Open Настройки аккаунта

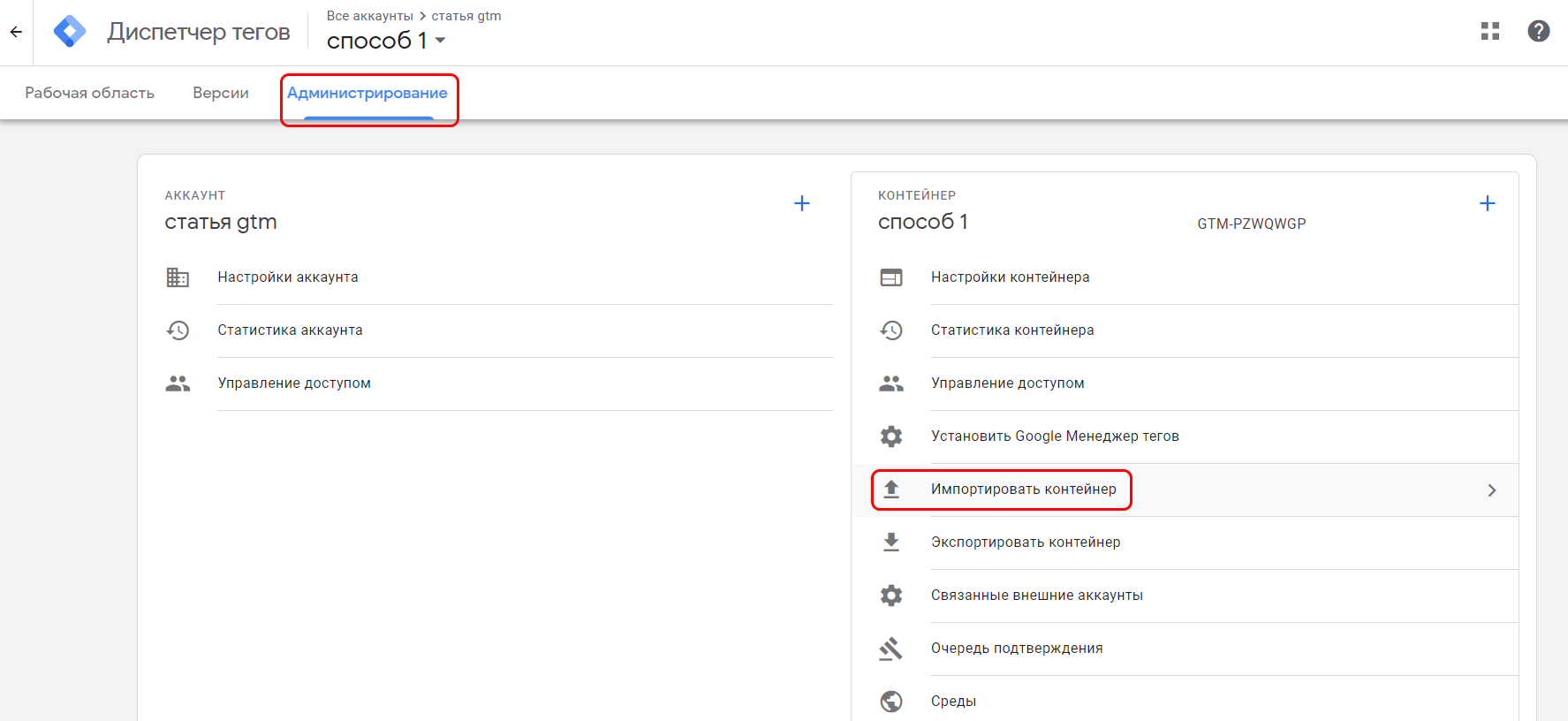[288, 277]
